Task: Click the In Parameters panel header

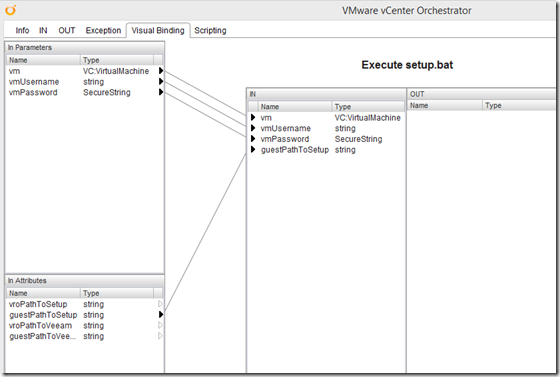Action: click(x=85, y=47)
